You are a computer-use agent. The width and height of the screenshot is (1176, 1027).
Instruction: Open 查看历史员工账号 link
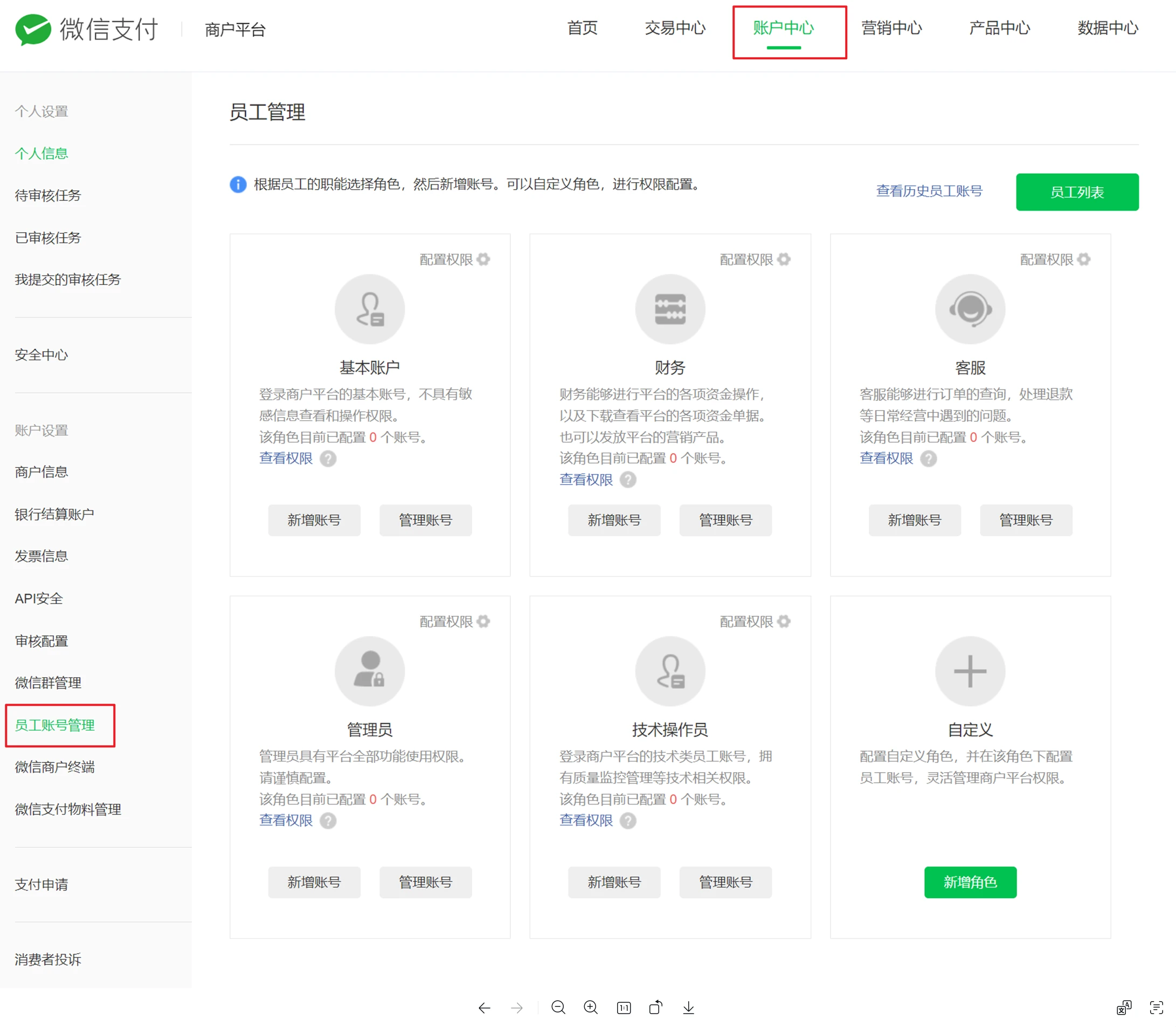(929, 191)
